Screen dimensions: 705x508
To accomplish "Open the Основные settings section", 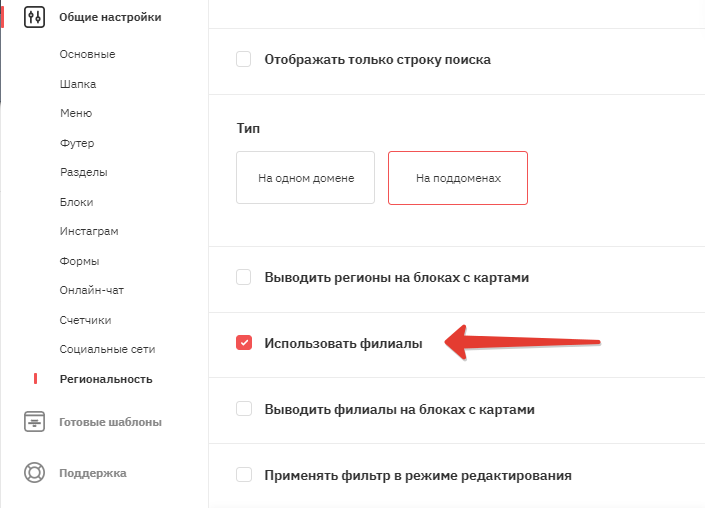I will tap(87, 54).
